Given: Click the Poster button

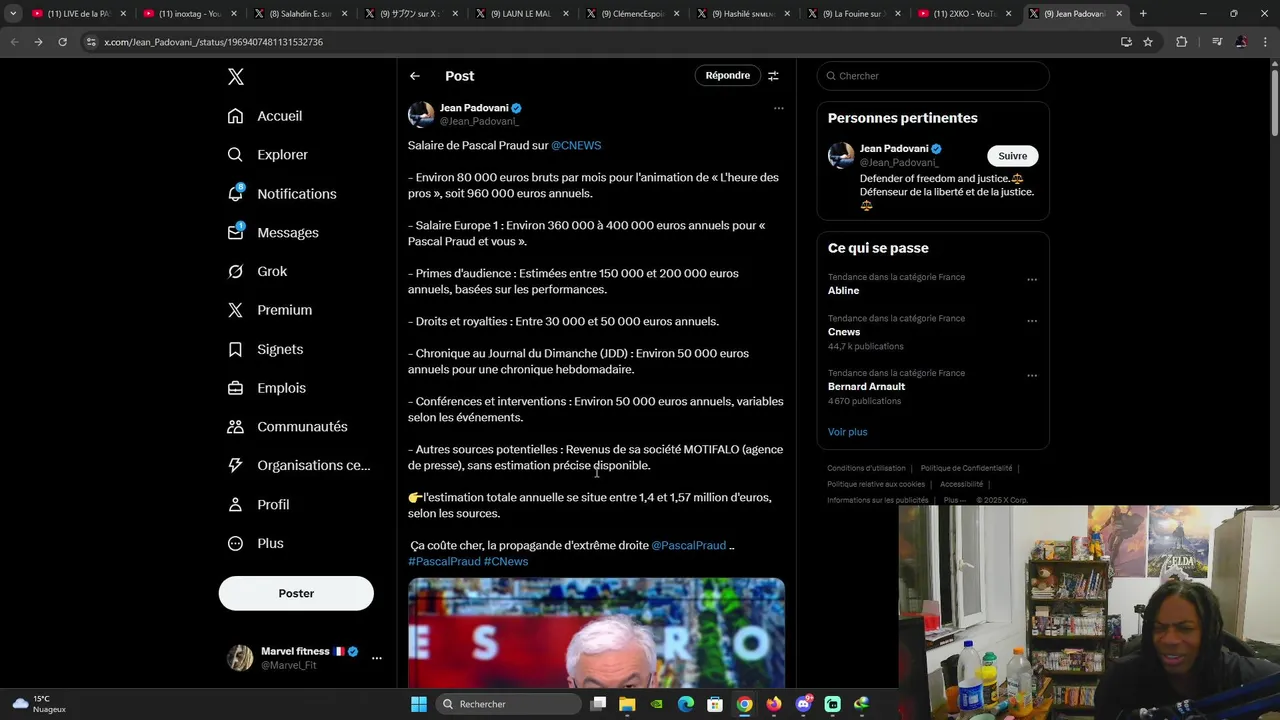Looking at the screenshot, I should tap(296, 593).
